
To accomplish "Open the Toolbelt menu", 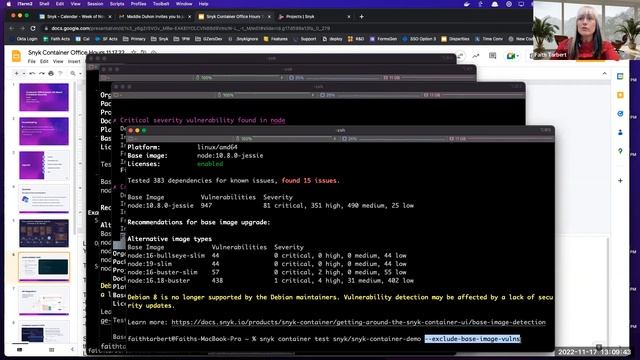I will point(161,4).
